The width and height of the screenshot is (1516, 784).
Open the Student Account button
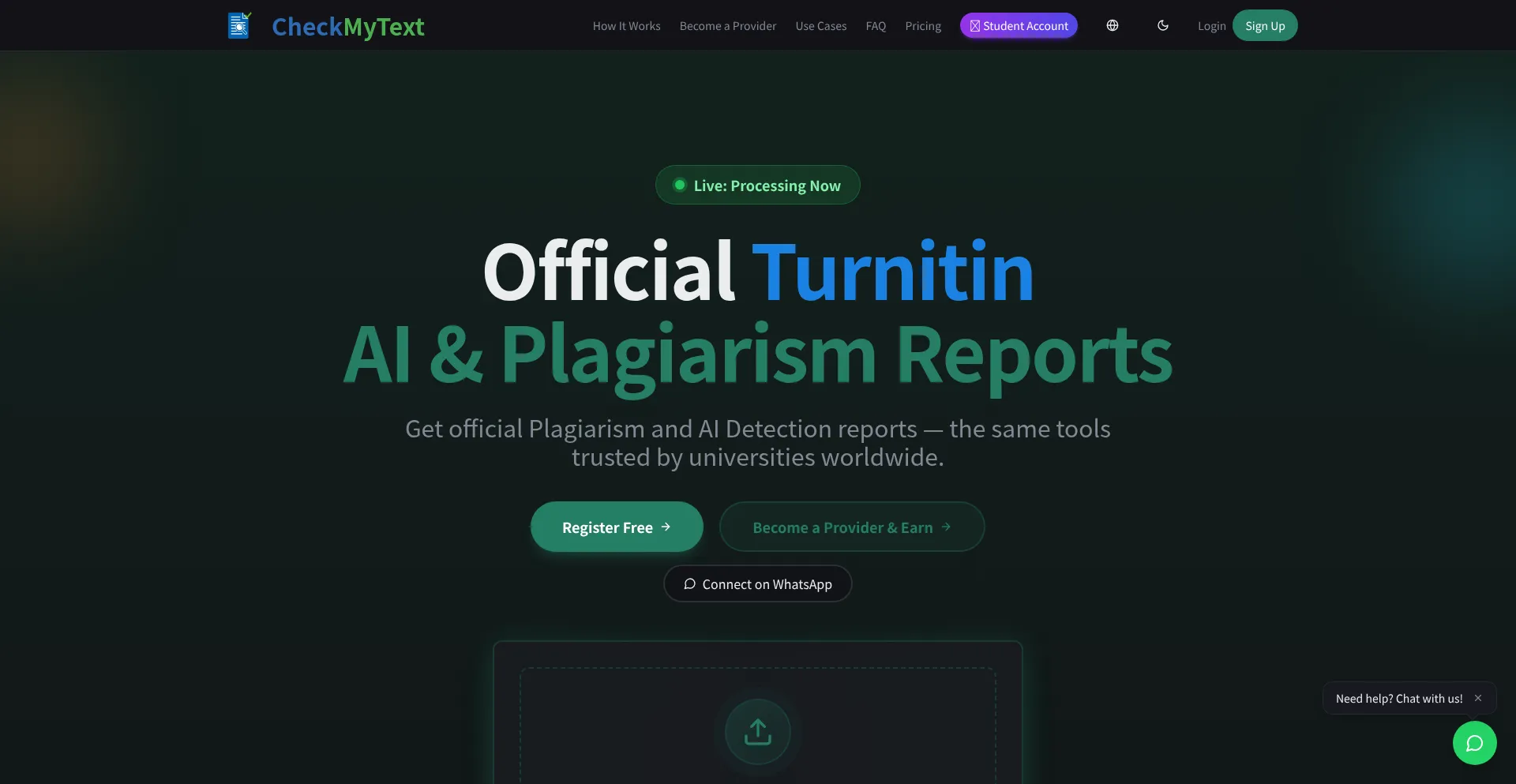pyautogui.click(x=1019, y=25)
